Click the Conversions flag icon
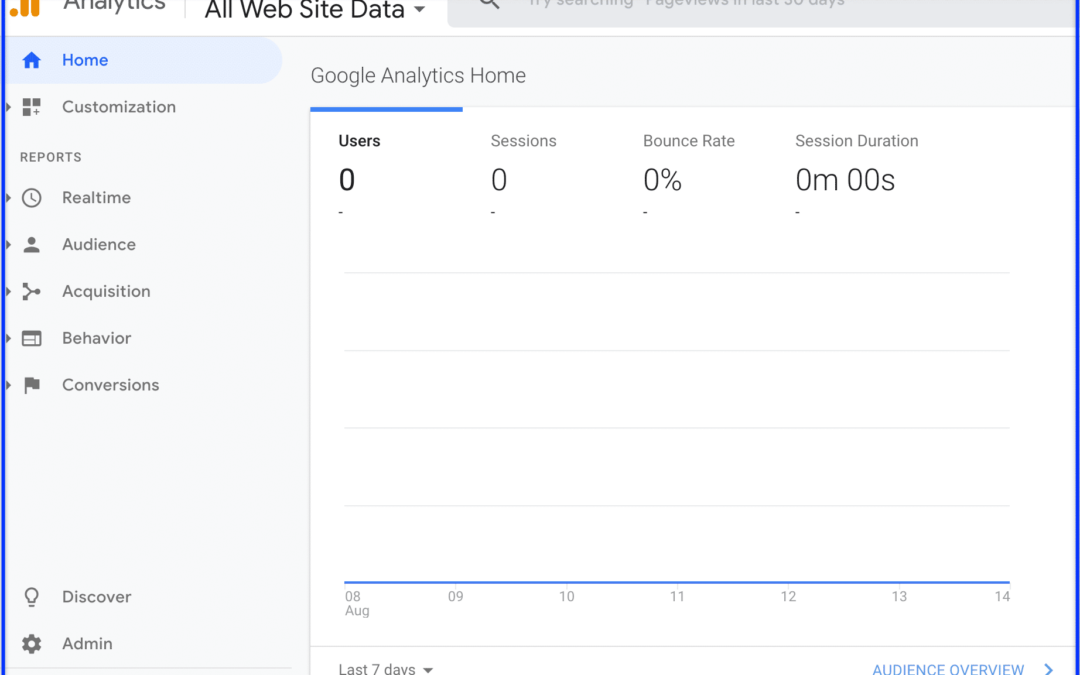This screenshot has width=1080, height=675. (32, 385)
